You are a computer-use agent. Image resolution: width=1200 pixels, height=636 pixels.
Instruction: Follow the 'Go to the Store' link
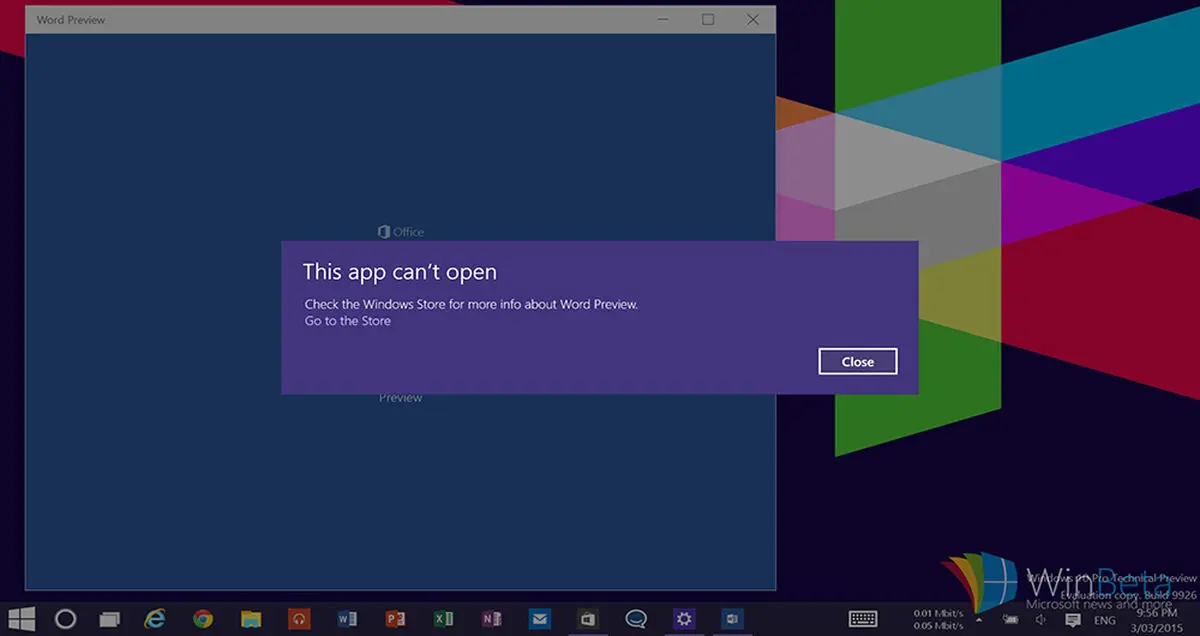coord(348,321)
